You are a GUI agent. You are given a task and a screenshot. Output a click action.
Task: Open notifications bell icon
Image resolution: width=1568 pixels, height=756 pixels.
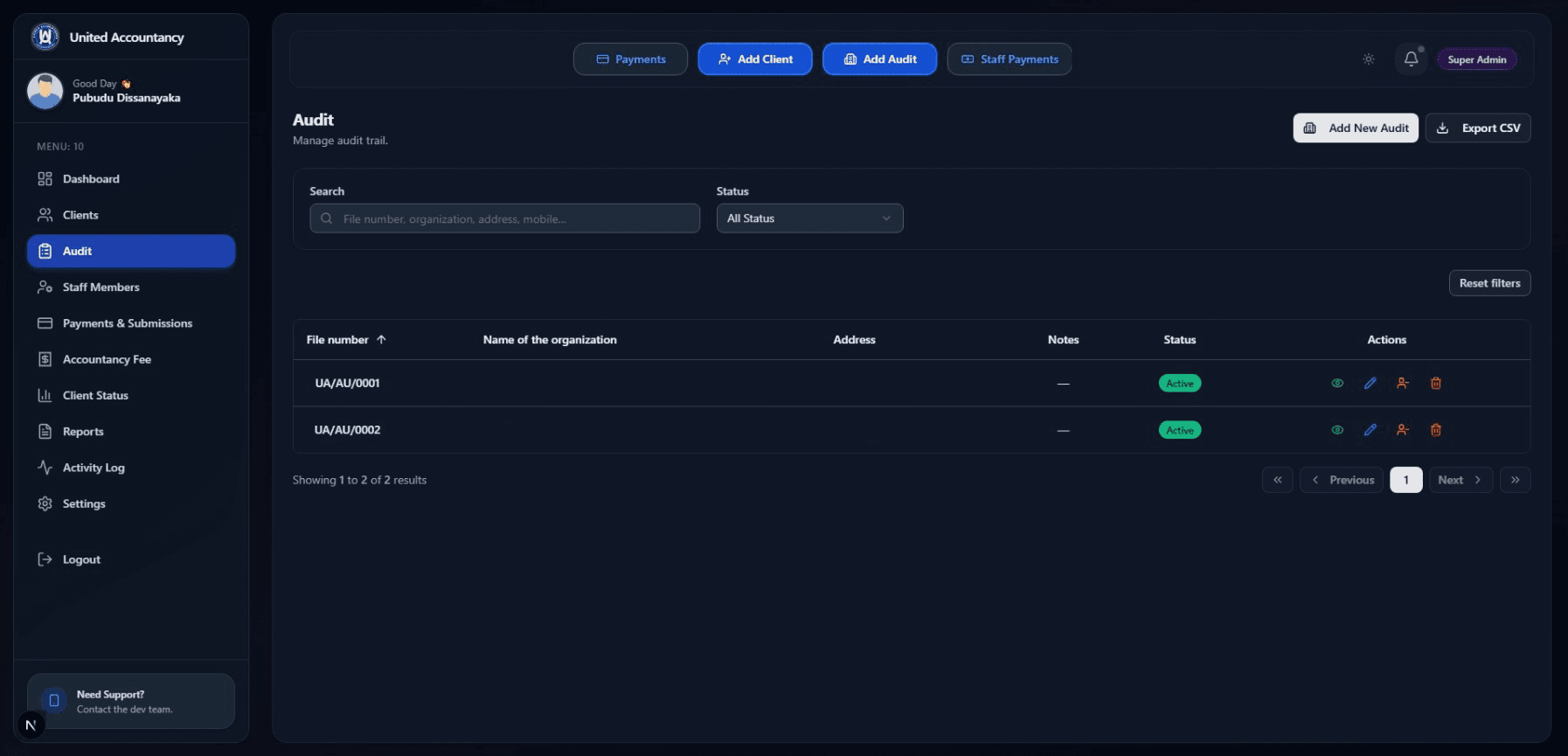tap(1411, 59)
